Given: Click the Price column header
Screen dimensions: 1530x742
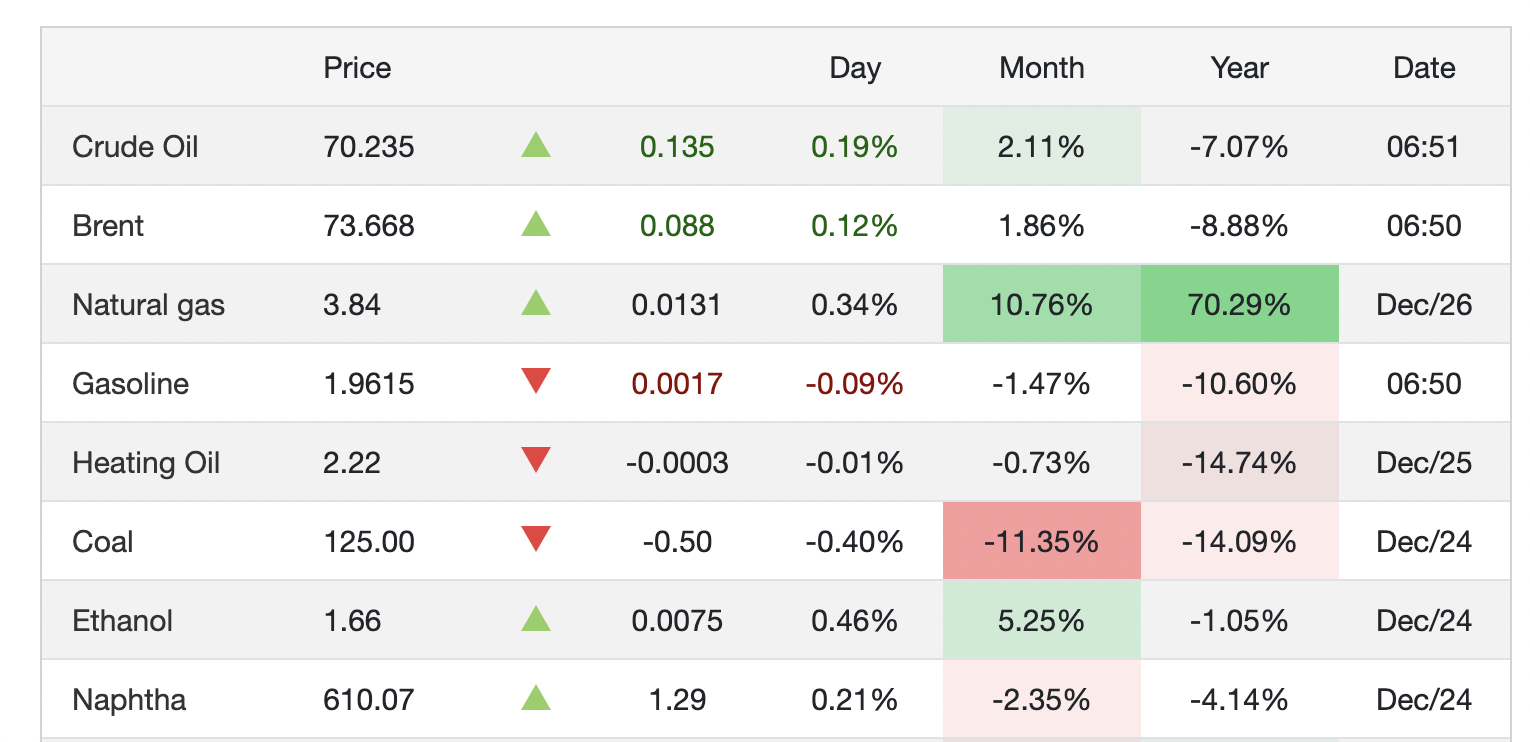Looking at the screenshot, I should pyautogui.click(x=357, y=68).
